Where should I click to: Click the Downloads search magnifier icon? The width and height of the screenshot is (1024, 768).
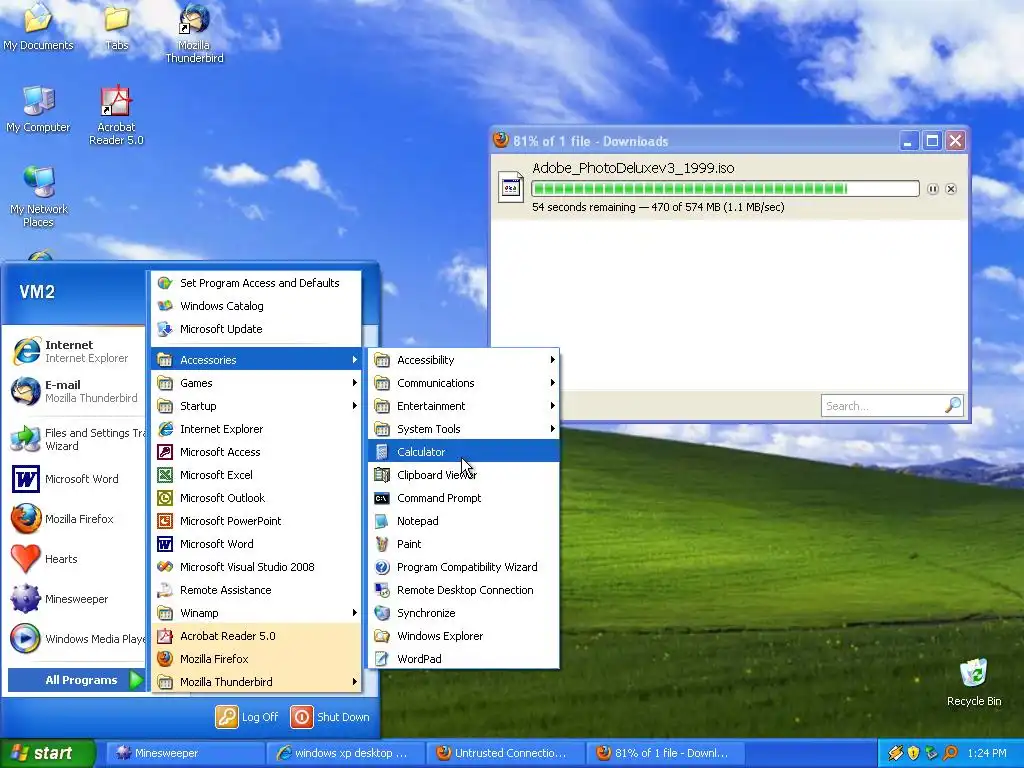[x=953, y=405]
